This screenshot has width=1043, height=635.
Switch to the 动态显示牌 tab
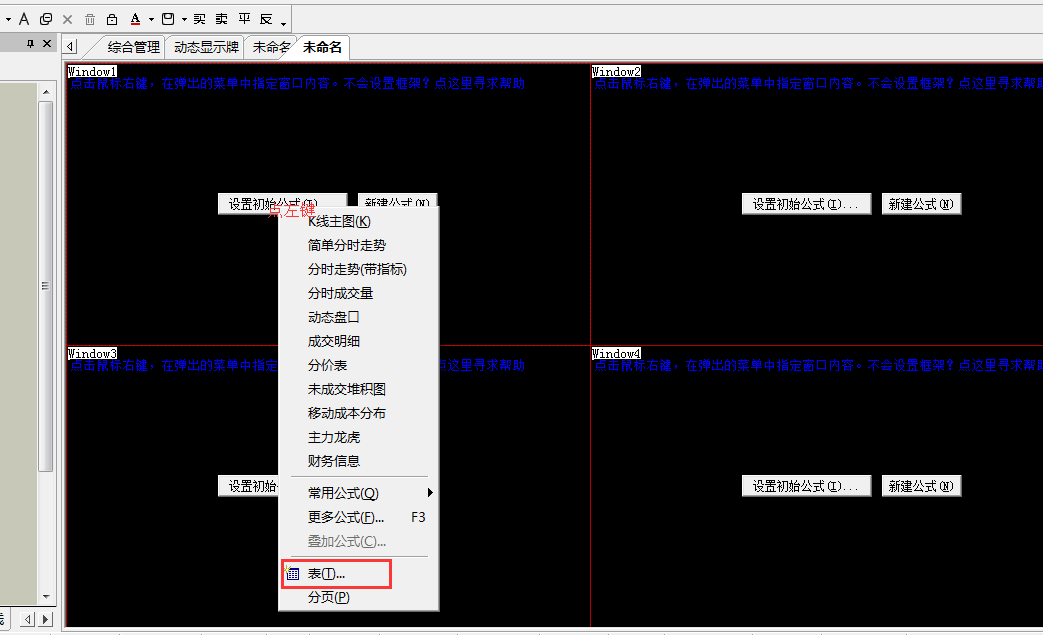point(206,47)
